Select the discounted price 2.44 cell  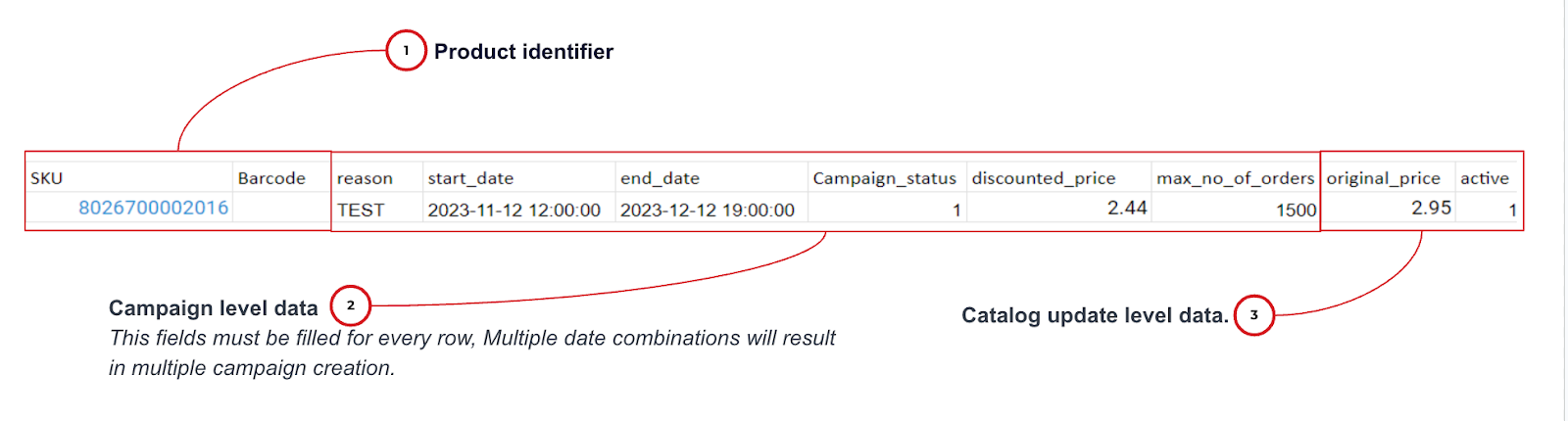(1127, 208)
